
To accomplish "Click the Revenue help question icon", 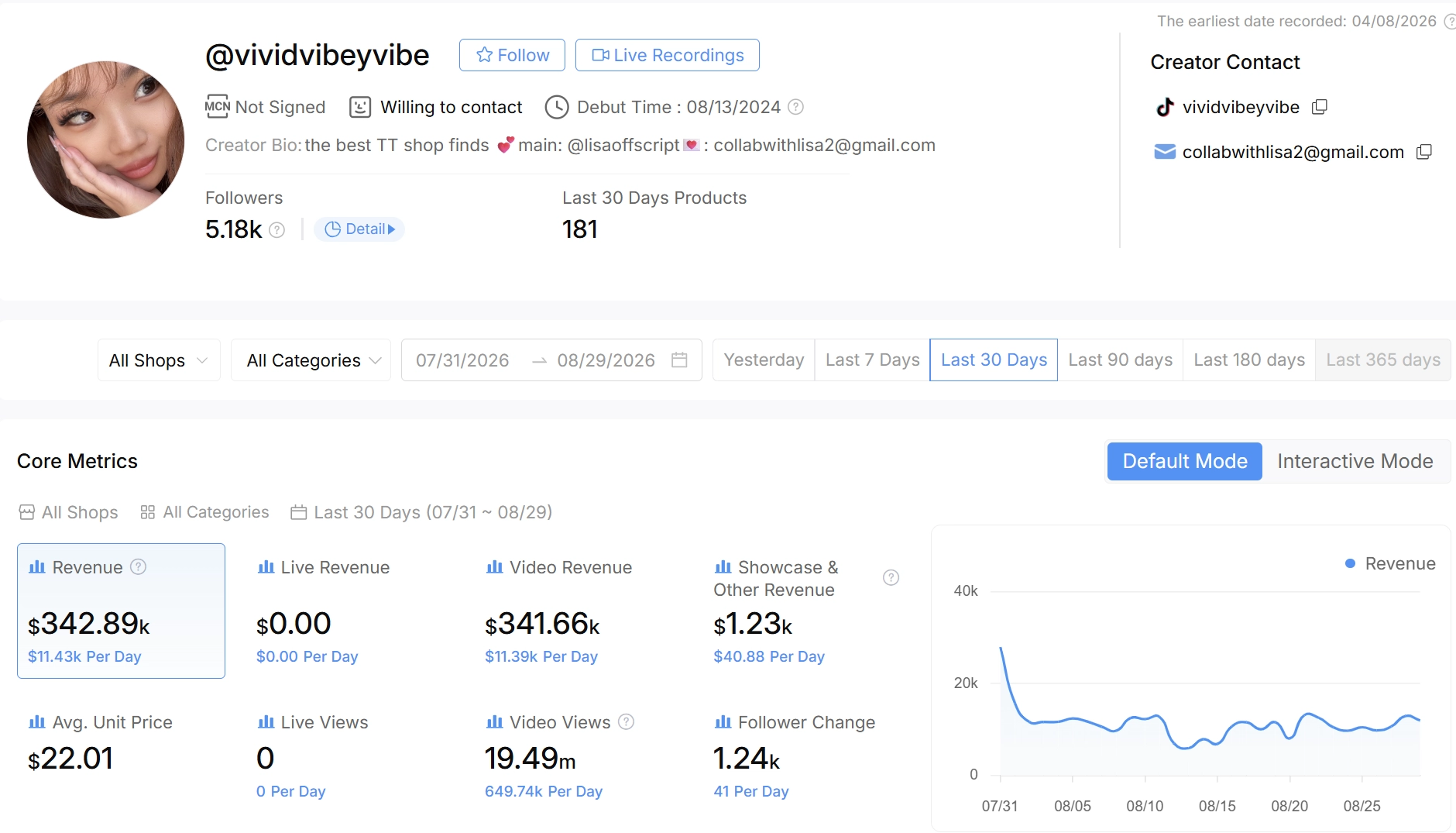I will 138,567.
